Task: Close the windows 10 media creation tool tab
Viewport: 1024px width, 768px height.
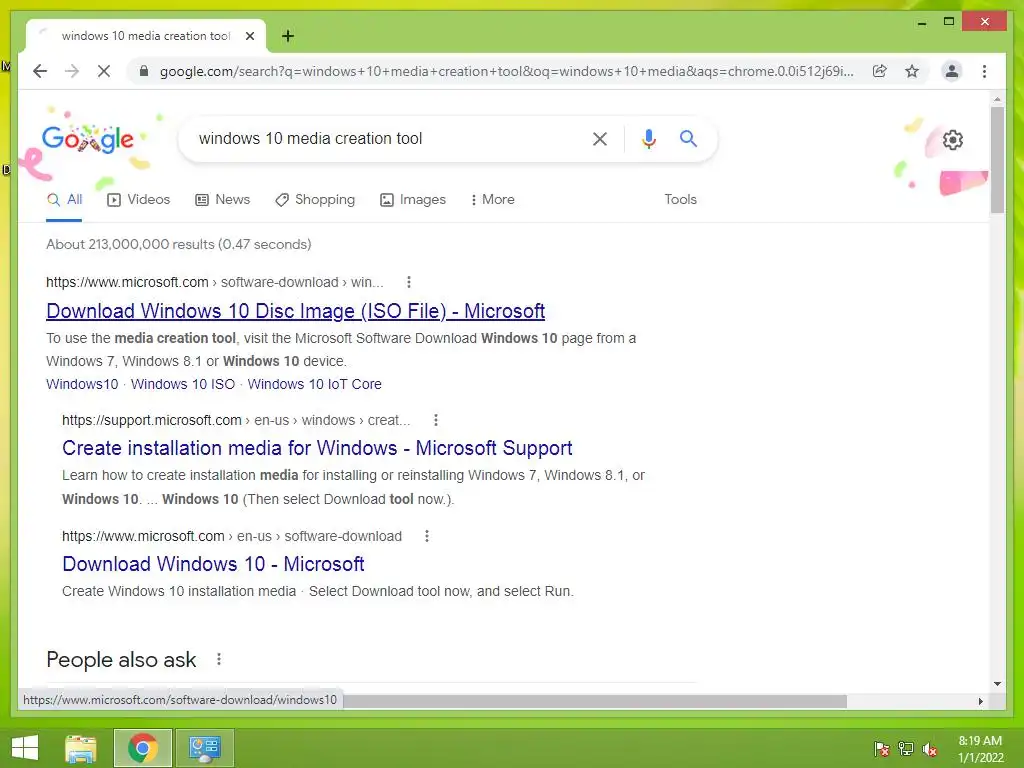Action: point(249,36)
